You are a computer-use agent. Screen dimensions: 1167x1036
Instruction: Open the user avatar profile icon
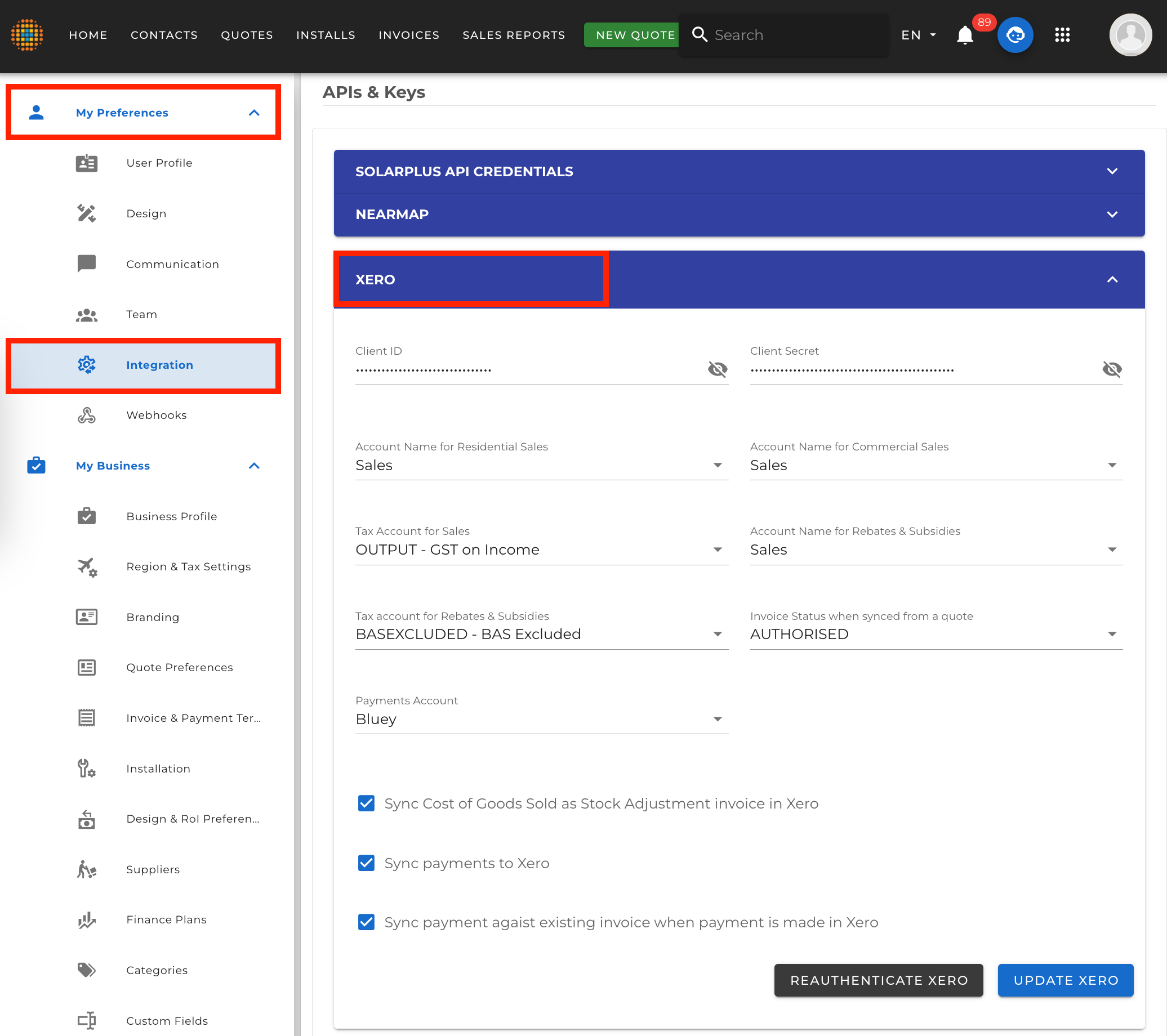click(x=1130, y=35)
